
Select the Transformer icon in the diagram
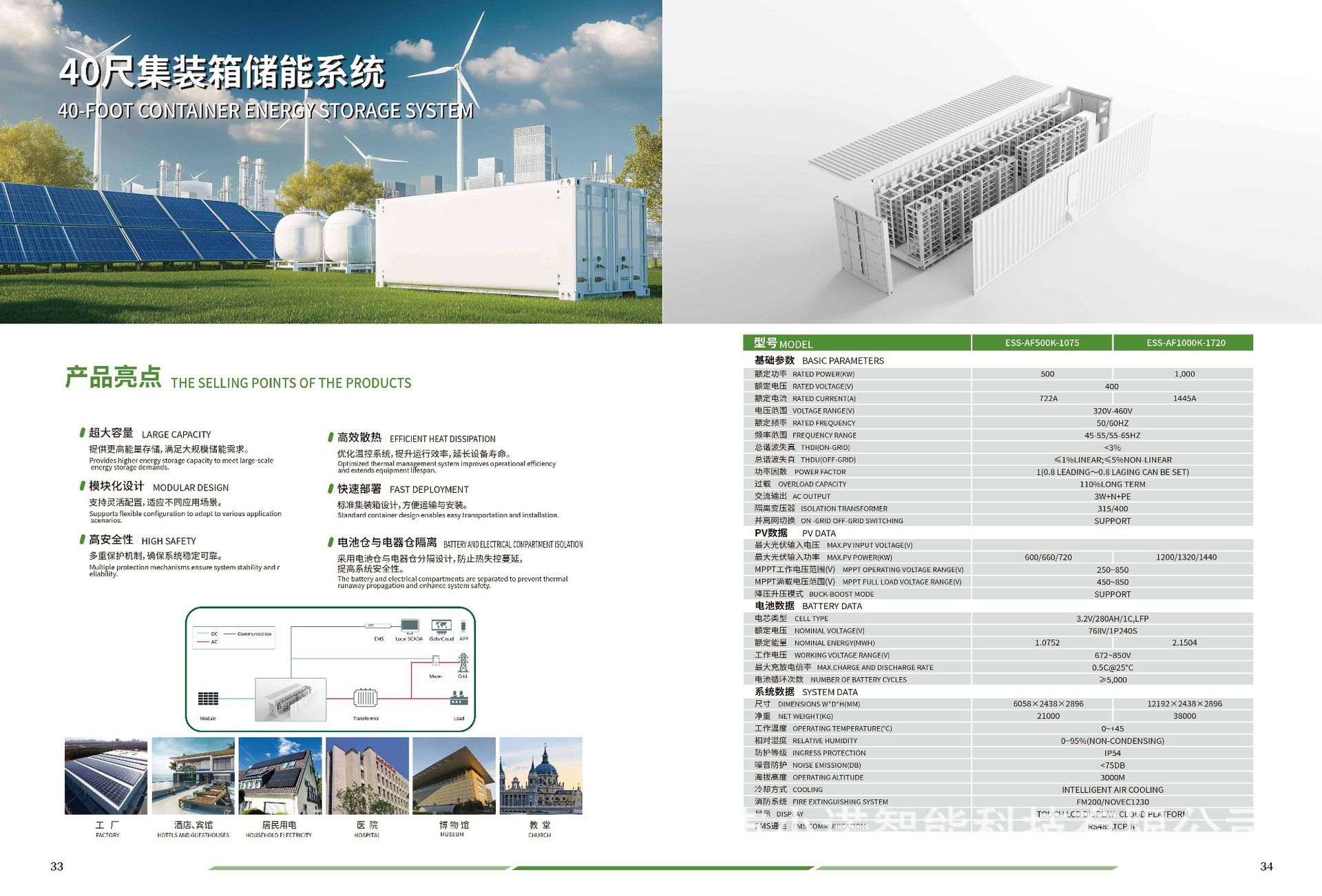pos(365,698)
